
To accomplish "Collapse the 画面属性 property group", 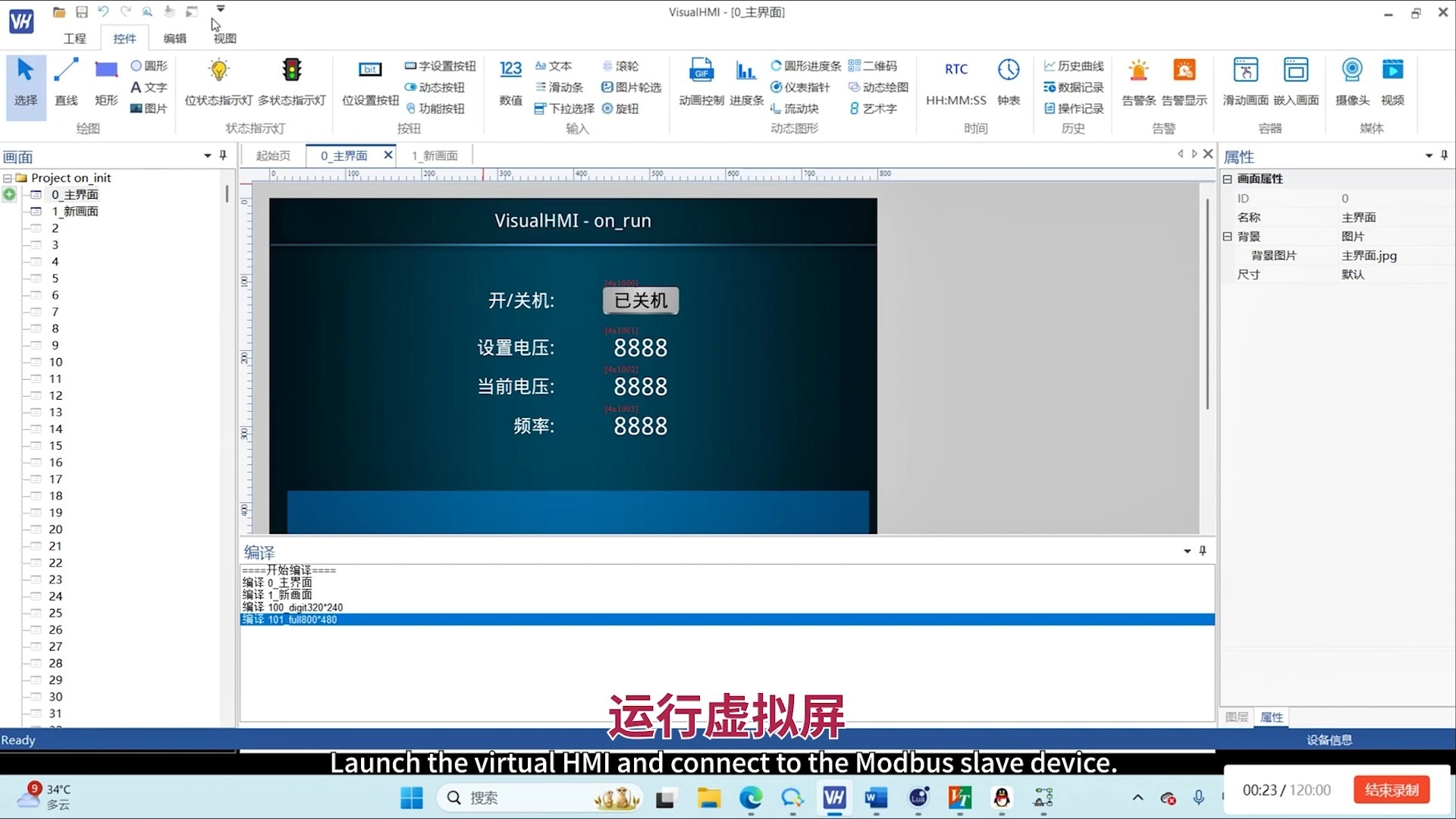I will (1227, 178).
